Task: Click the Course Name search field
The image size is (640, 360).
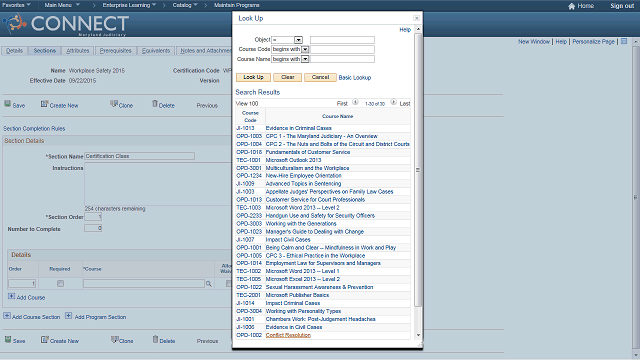Action: click(342, 59)
